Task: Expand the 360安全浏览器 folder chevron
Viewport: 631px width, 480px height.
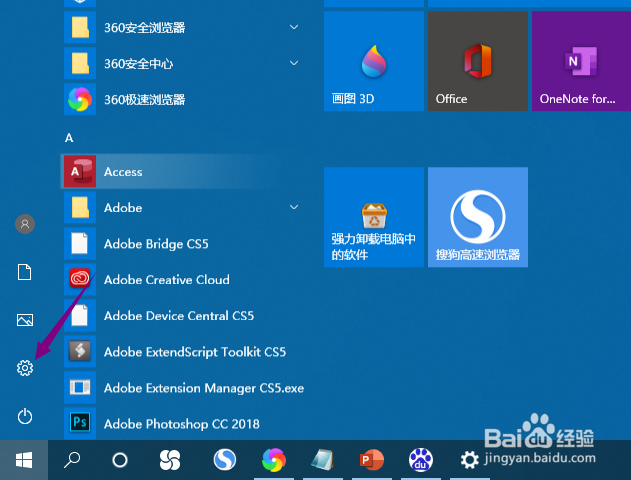Action: (294, 27)
